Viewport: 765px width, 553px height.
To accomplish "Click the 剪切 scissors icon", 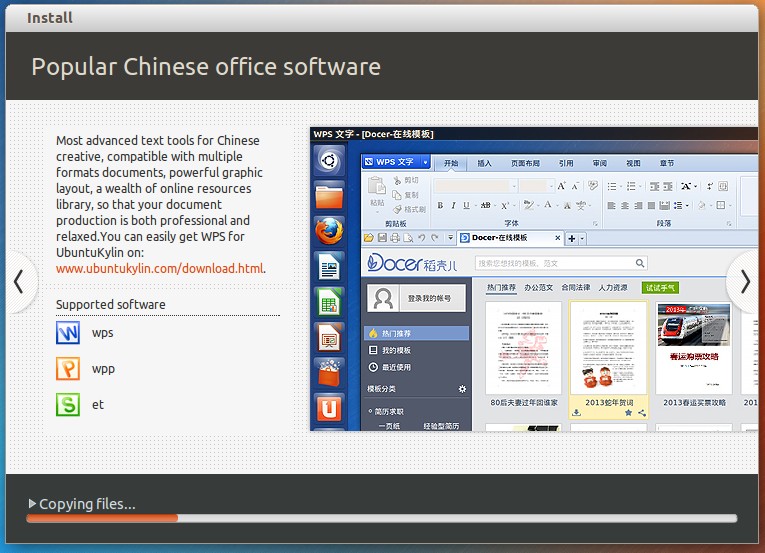I will [397, 180].
